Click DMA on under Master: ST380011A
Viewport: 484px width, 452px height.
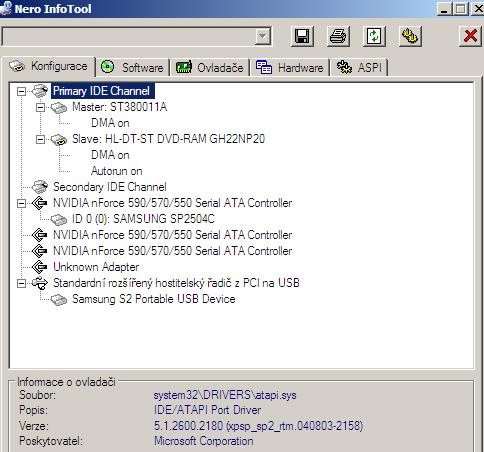[110, 123]
